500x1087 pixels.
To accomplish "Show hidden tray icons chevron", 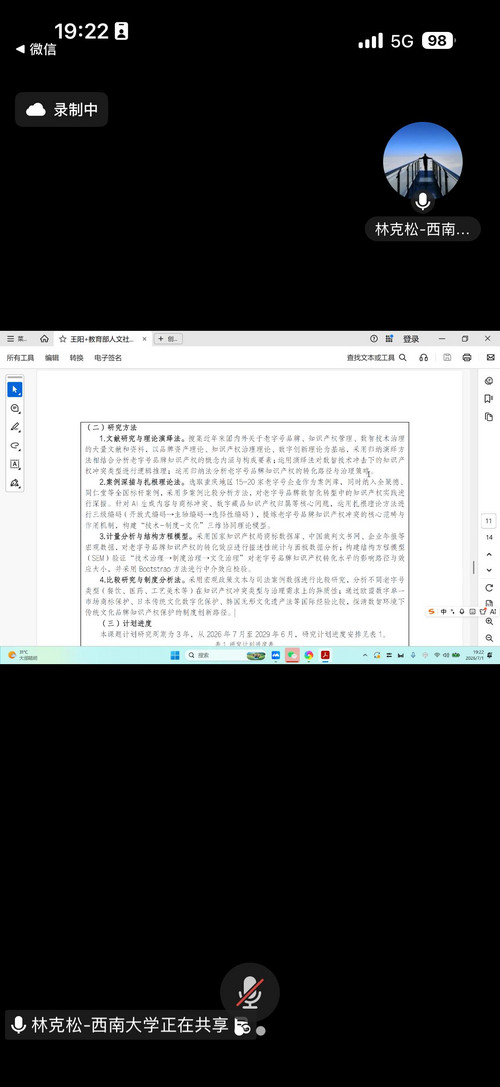I will (367, 655).
